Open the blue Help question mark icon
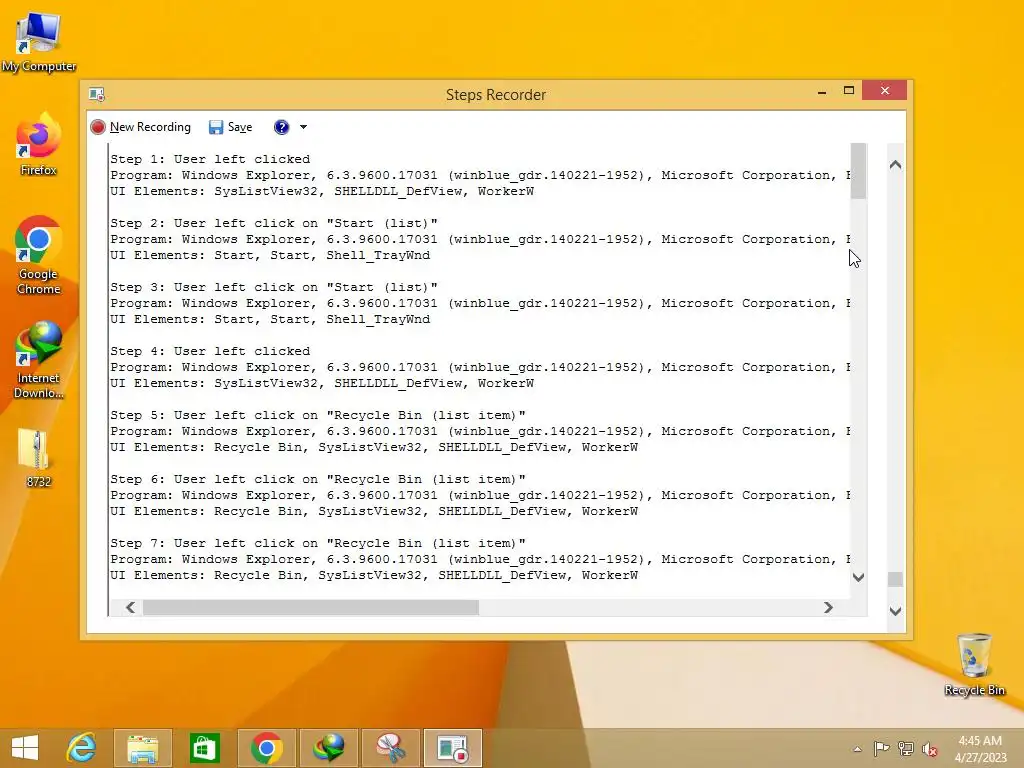The width and height of the screenshot is (1024, 768). [x=281, y=127]
